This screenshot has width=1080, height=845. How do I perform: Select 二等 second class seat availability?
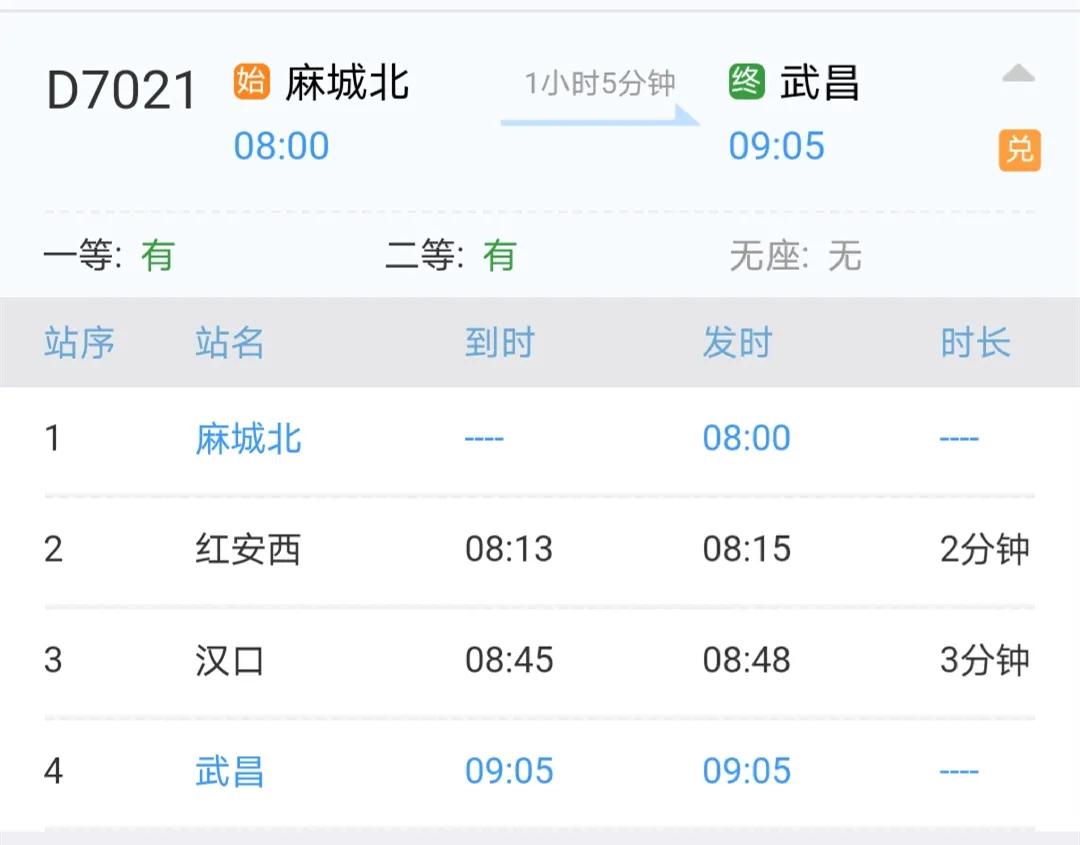(x=450, y=257)
